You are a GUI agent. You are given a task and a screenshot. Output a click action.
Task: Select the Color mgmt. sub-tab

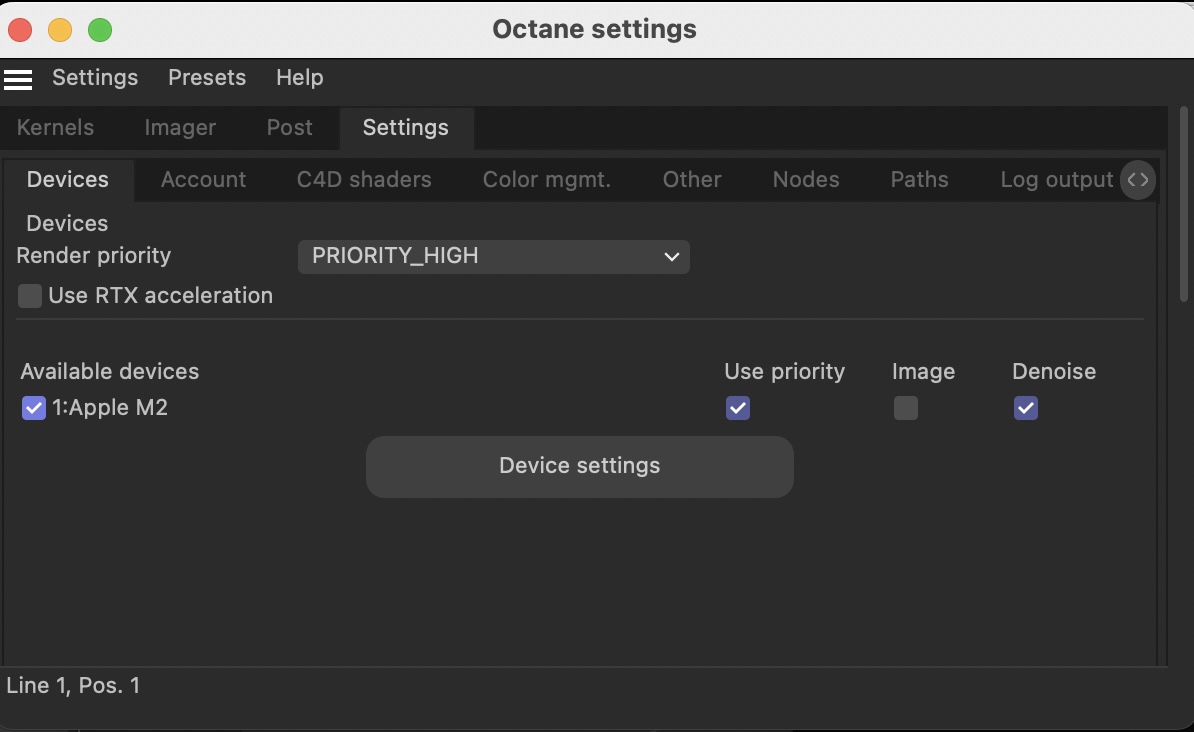pyautogui.click(x=547, y=180)
